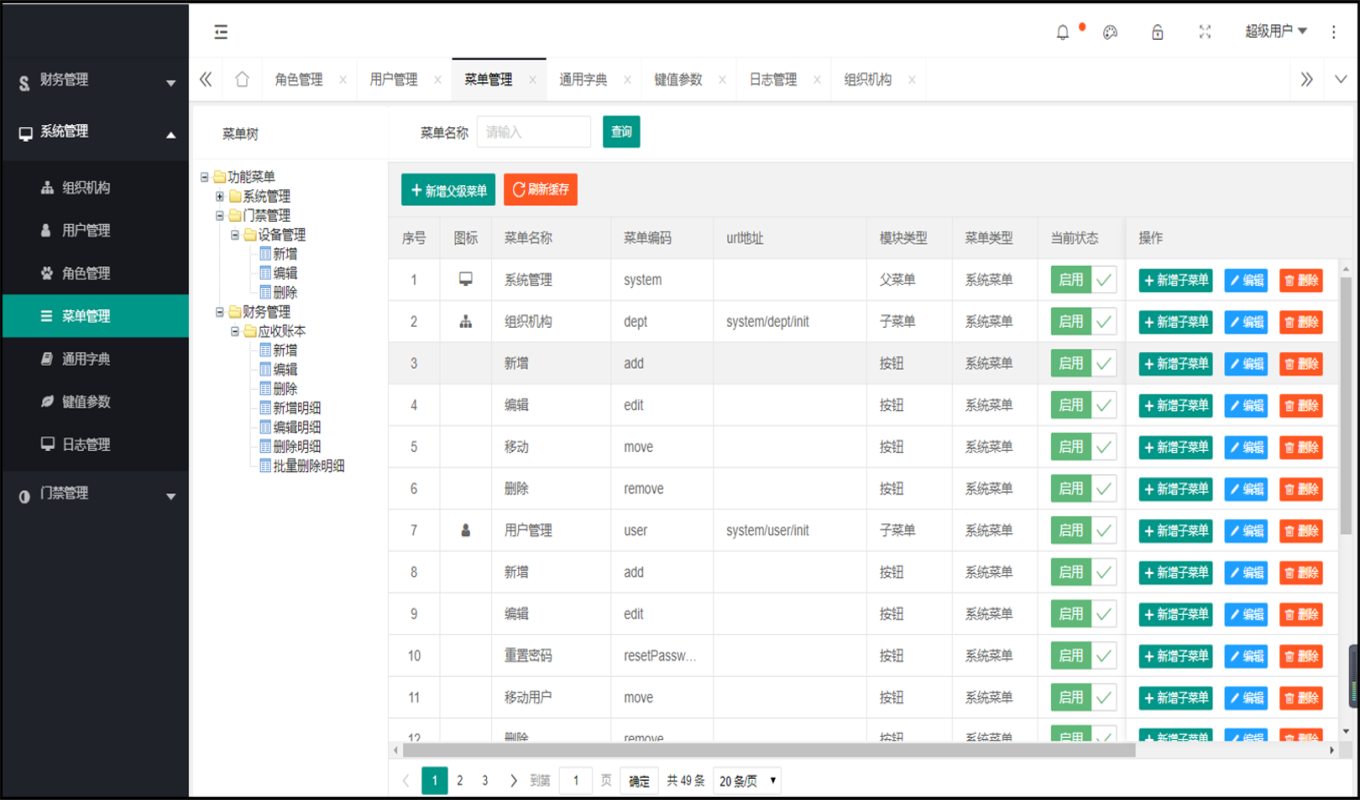The image size is (1360, 800).
Task: Toggle 启用 status for 移动用户 row
Action: (1083, 698)
